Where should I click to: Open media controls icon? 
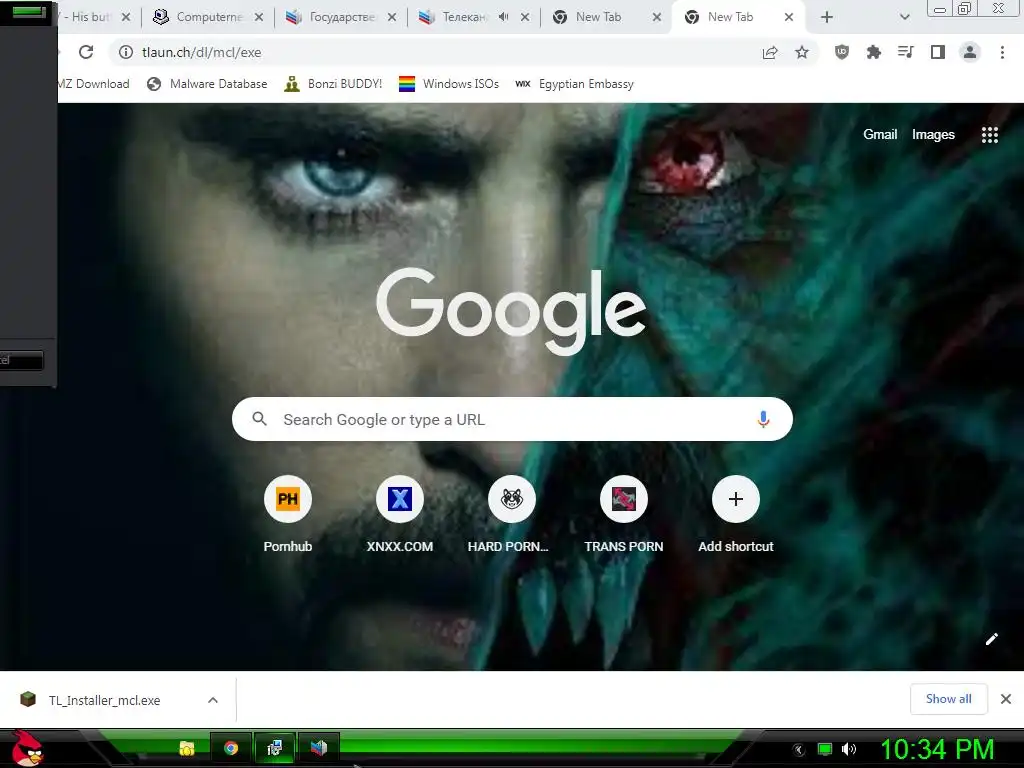click(x=905, y=52)
